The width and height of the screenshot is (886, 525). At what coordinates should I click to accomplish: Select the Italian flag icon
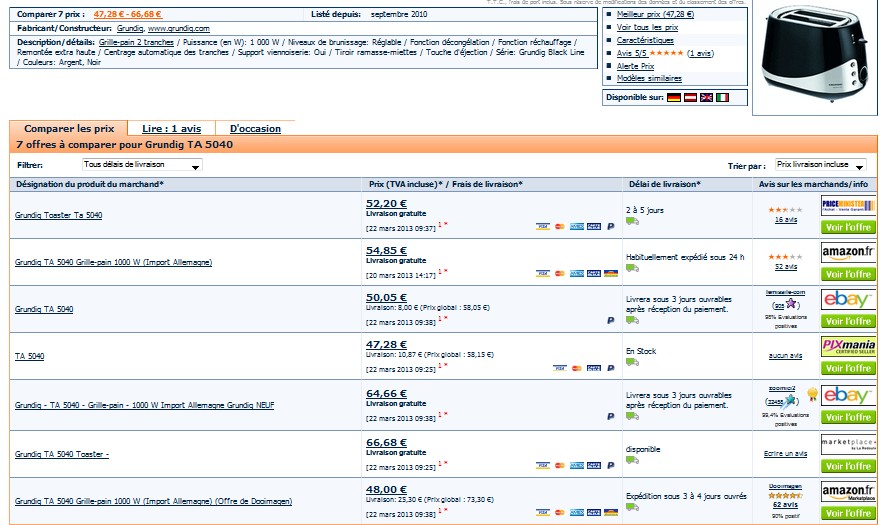point(722,98)
